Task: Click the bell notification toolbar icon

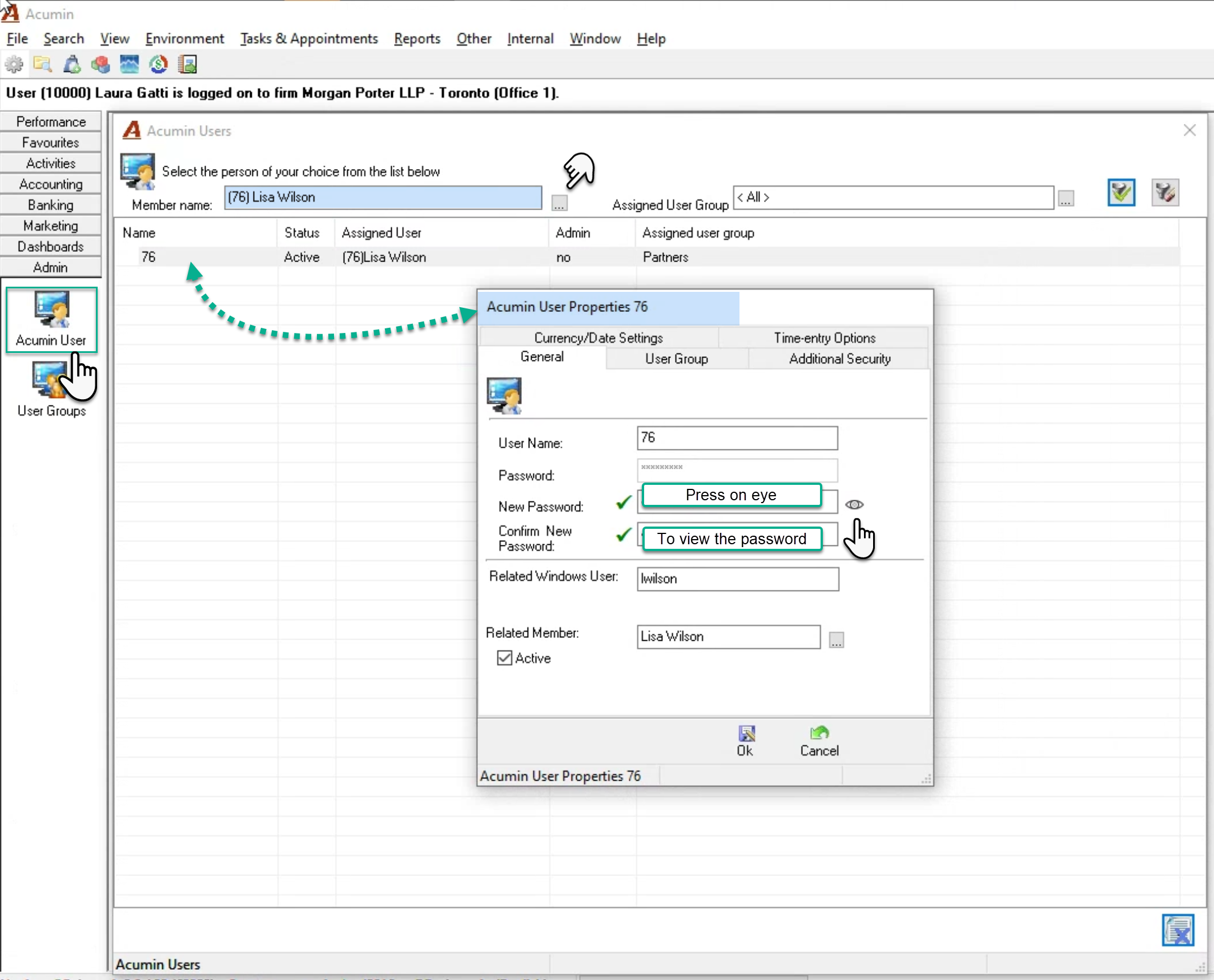Action: [72, 65]
